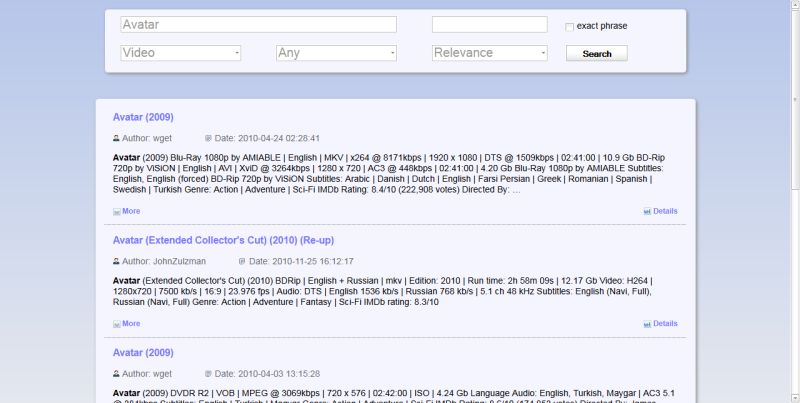The width and height of the screenshot is (800, 403).
Task: Click the date icon beside 2010-11-25 16:12:17
Action: (242, 261)
